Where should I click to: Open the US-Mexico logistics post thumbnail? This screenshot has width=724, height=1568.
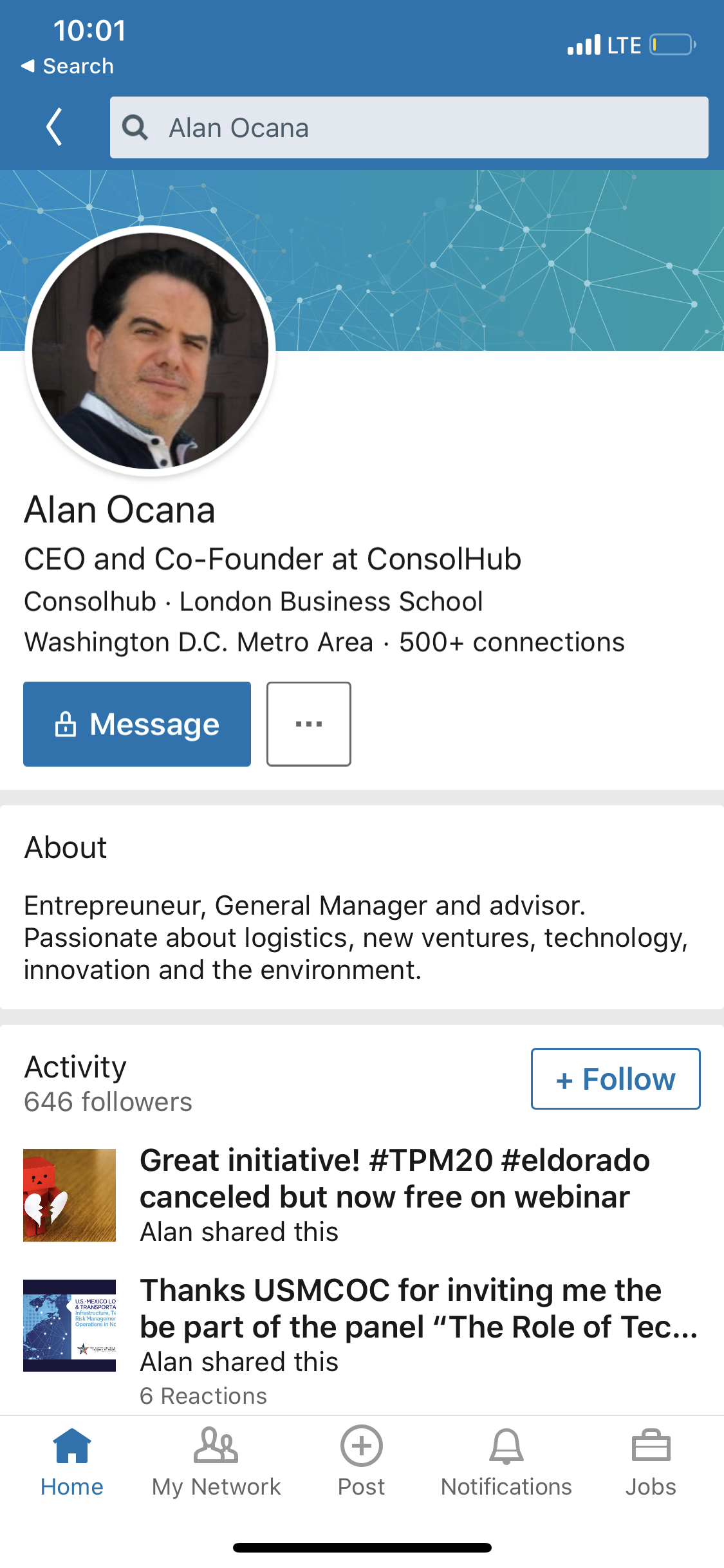click(x=70, y=1325)
